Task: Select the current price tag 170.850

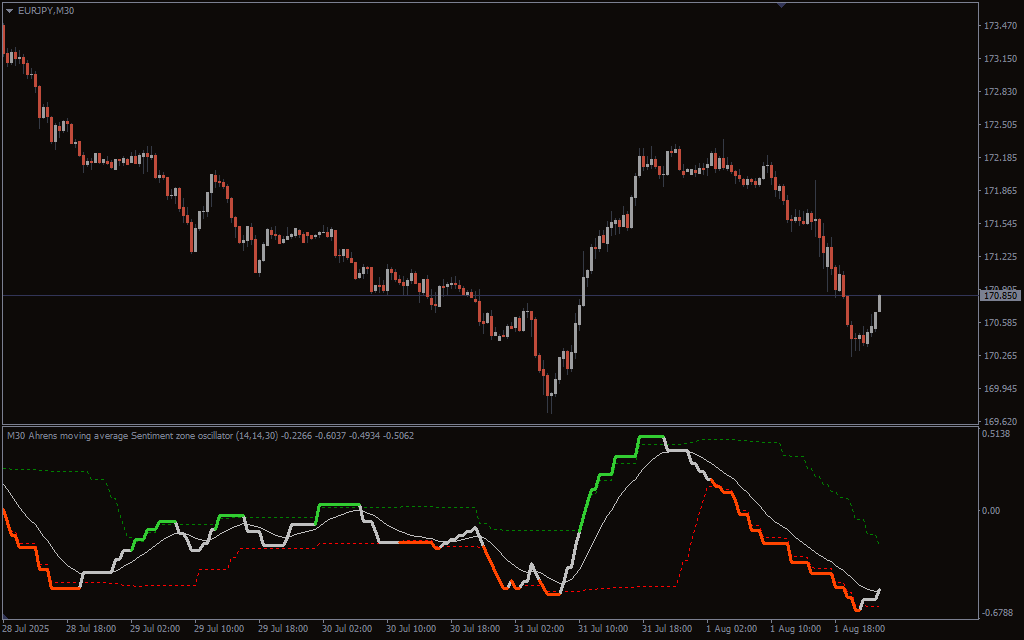Action: click(1000, 296)
